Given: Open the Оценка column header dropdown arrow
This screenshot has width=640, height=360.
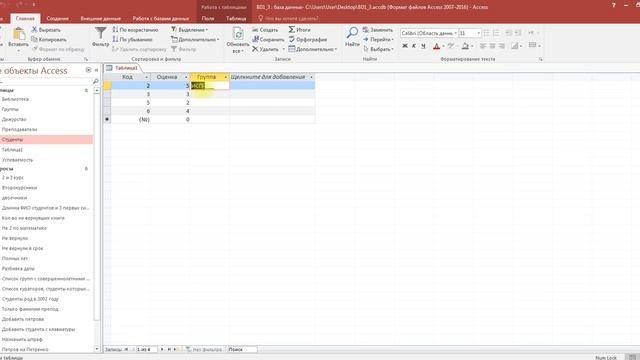Looking at the screenshot, I should (x=186, y=77).
